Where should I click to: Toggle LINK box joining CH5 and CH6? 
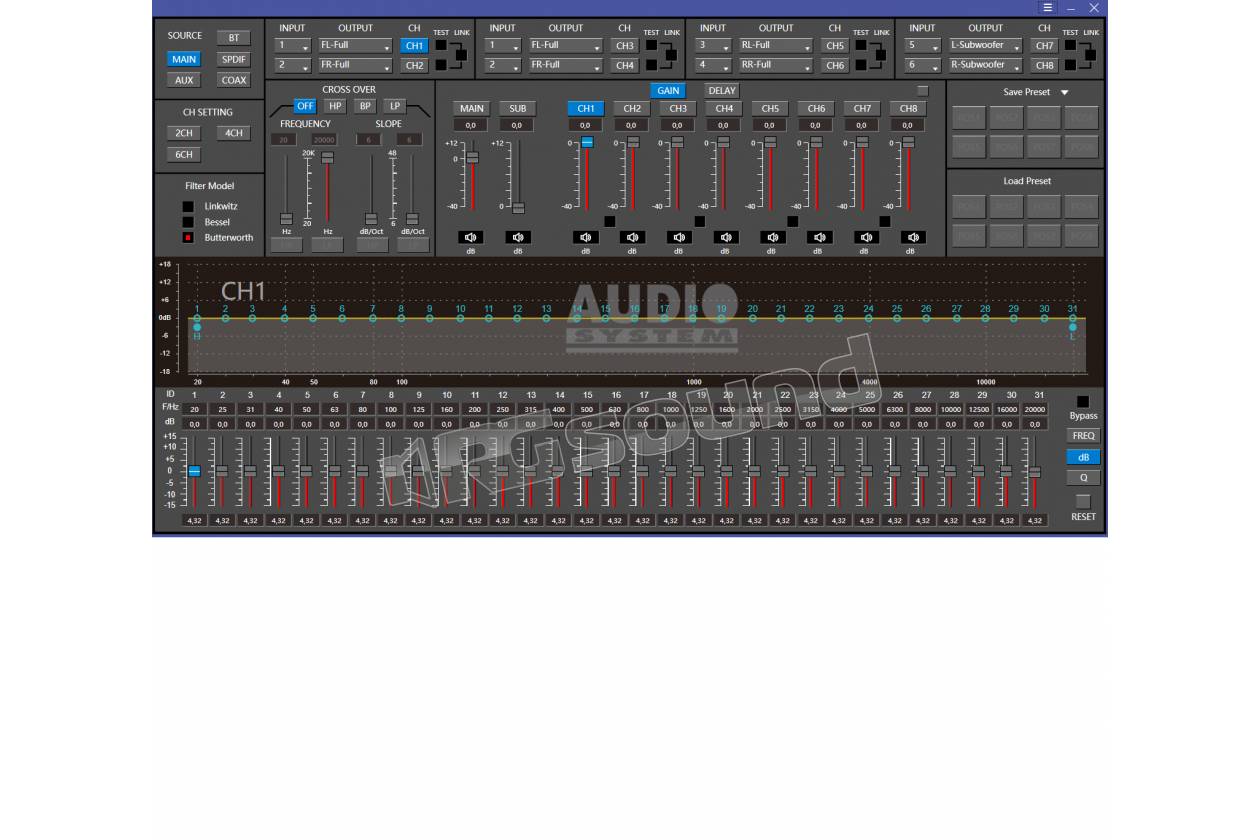[x=881, y=55]
